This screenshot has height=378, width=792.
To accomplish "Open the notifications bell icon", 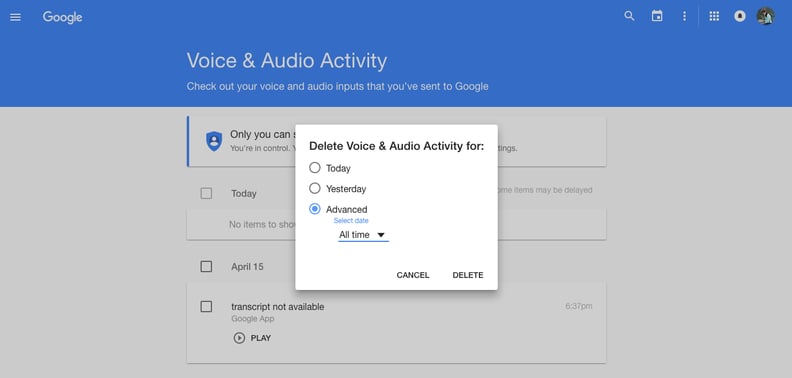I will point(739,16).
